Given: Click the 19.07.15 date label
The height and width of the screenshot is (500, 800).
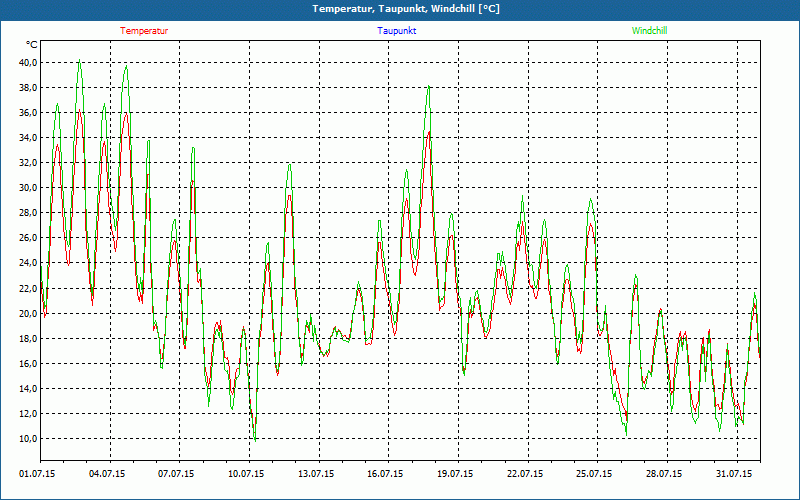Looking at the screenshot, I should click(x=455, y=474).
